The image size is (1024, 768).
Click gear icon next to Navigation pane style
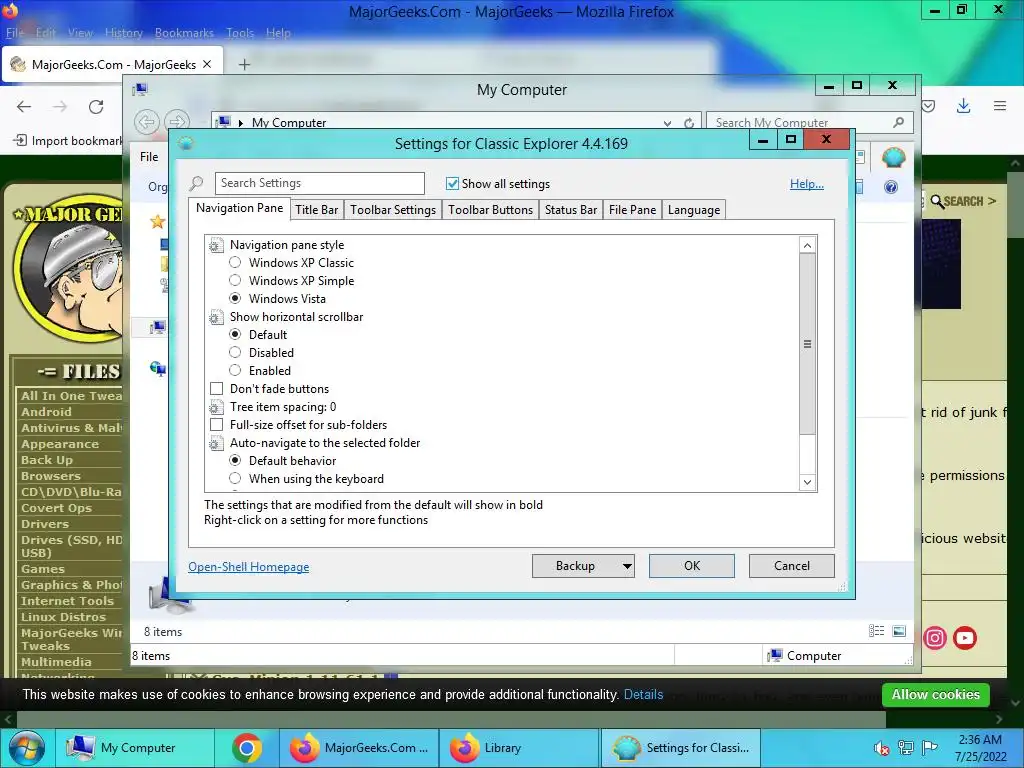[216, 246]
